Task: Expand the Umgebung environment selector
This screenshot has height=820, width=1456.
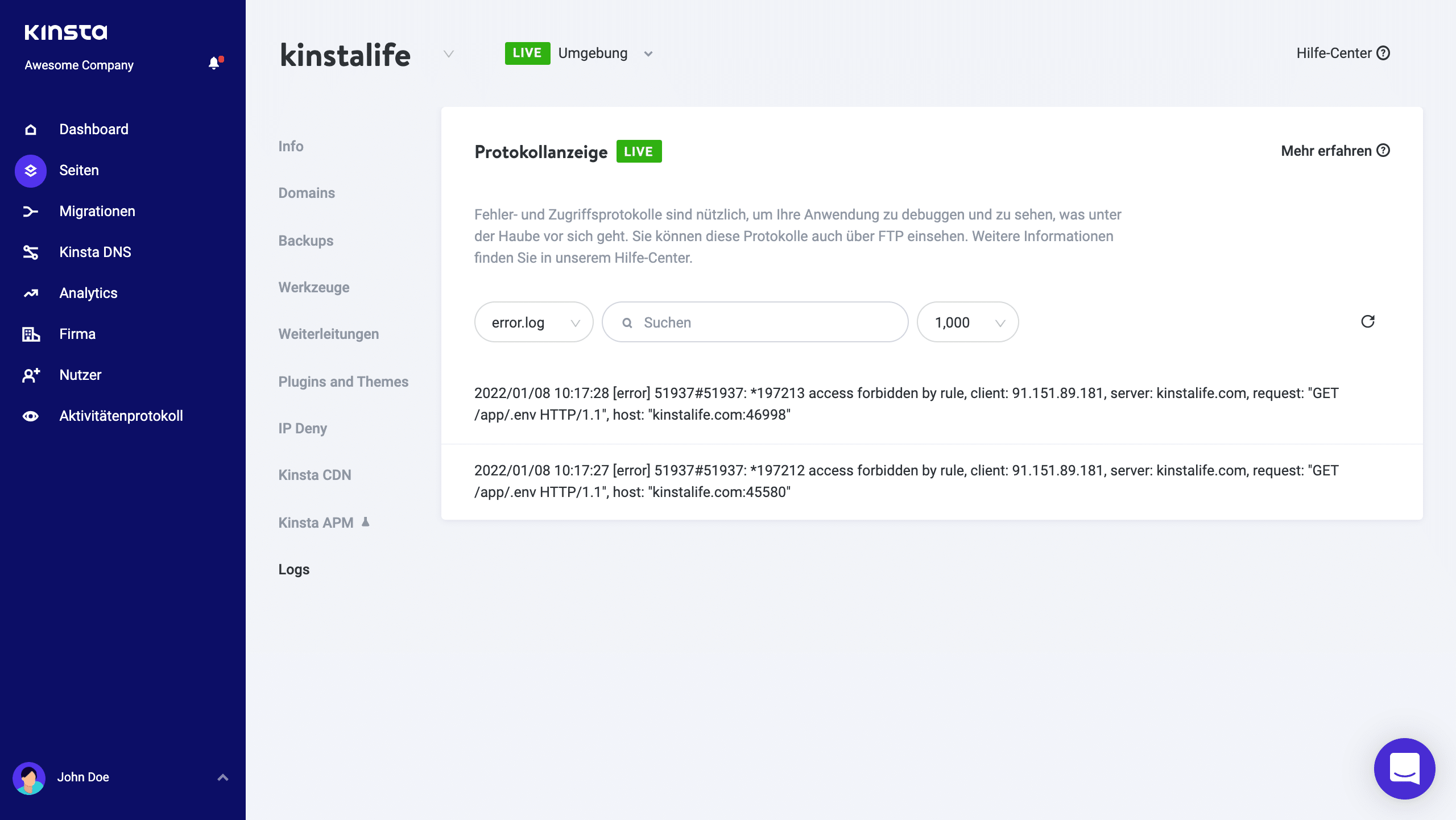Action: 648,53
